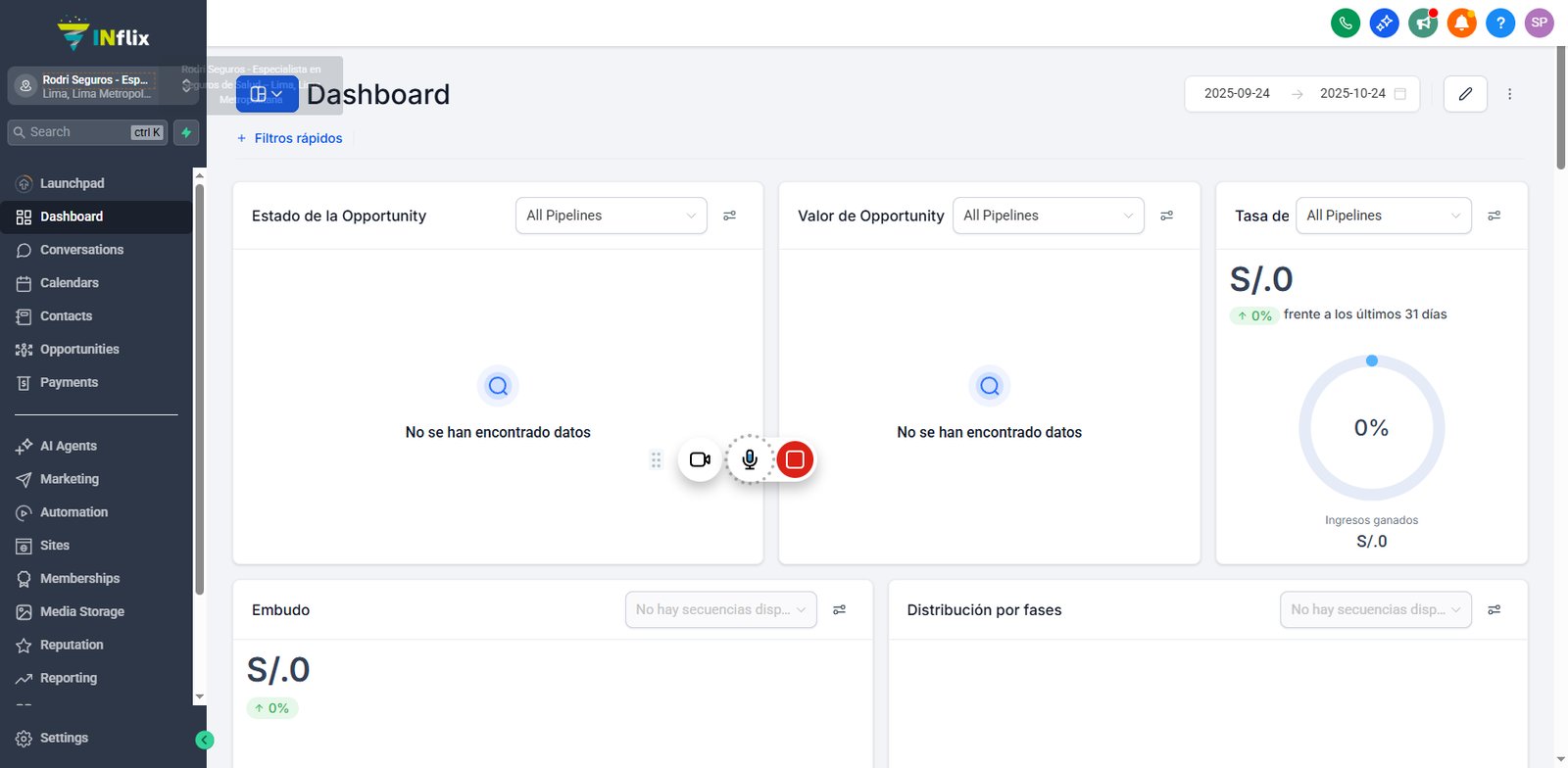Click the pencil edit dashboard button
Viewport: 1568px width, 768px height.
(1465, 94)
